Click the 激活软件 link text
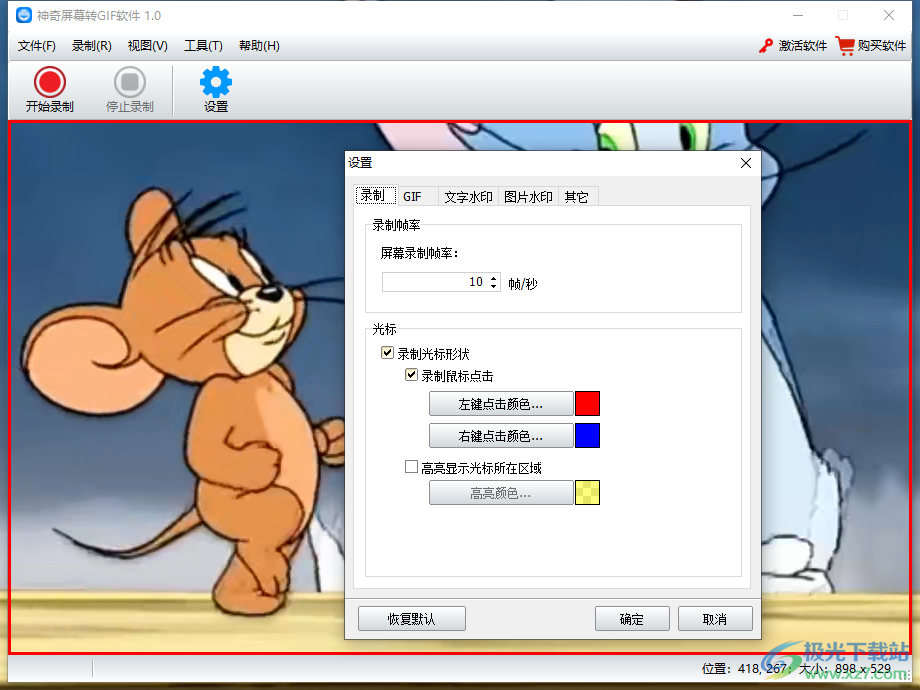920x690 pixels. pyautogui.click(x=803, y=46)
